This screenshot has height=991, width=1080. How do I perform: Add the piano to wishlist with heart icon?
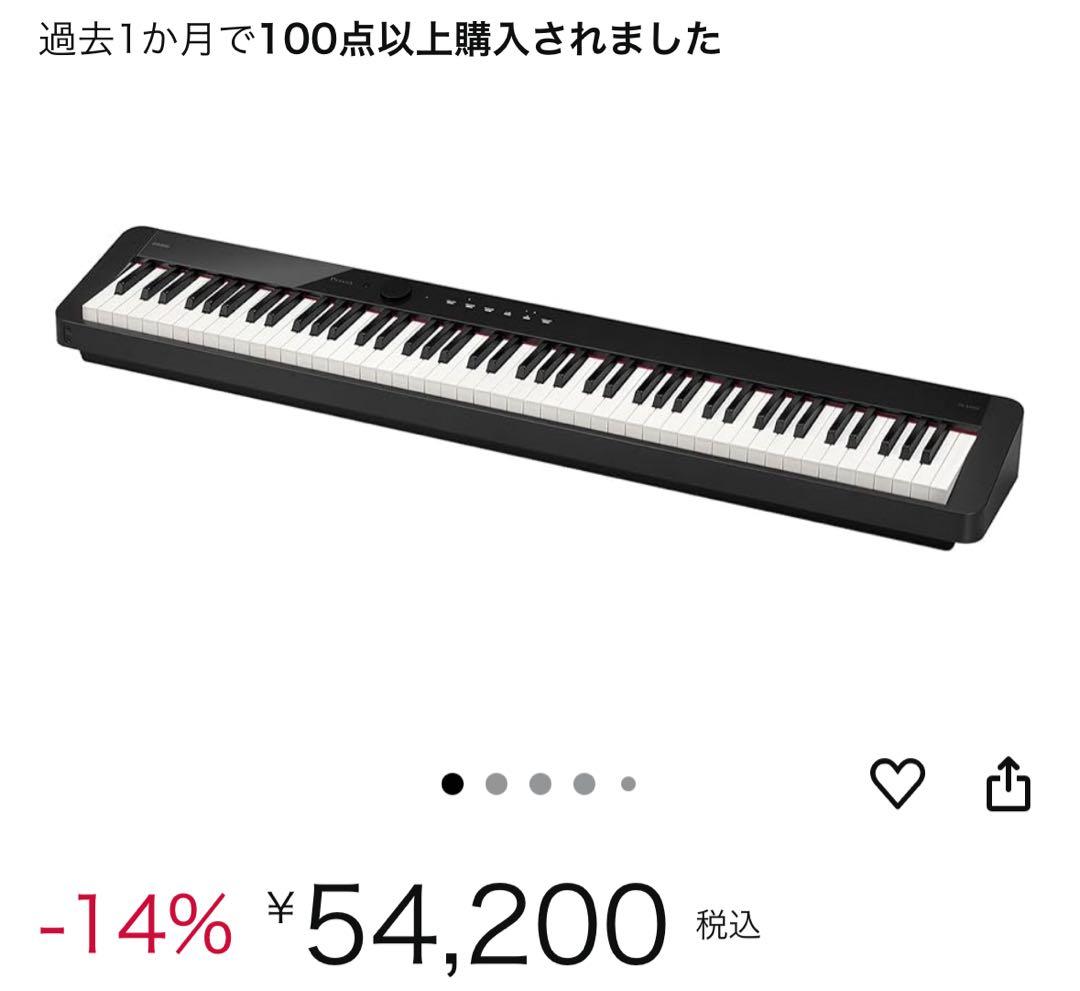[x=897, y=782]
